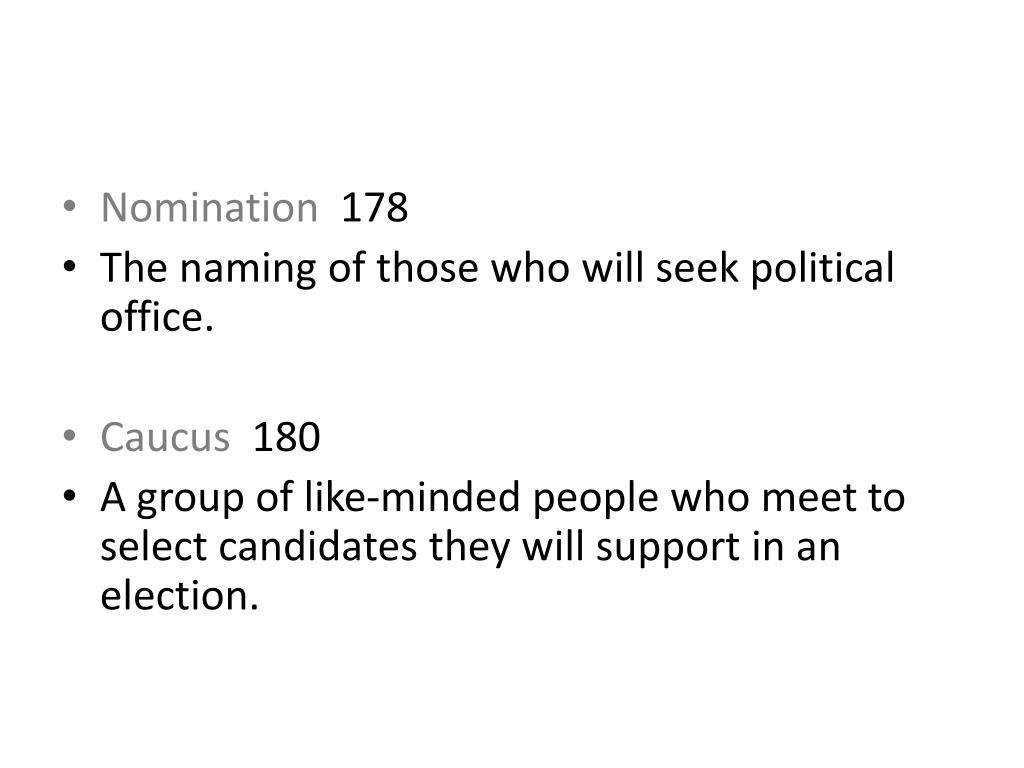
Task: Click the word 'naming' in first definition
Action: (x=248, y=269)
